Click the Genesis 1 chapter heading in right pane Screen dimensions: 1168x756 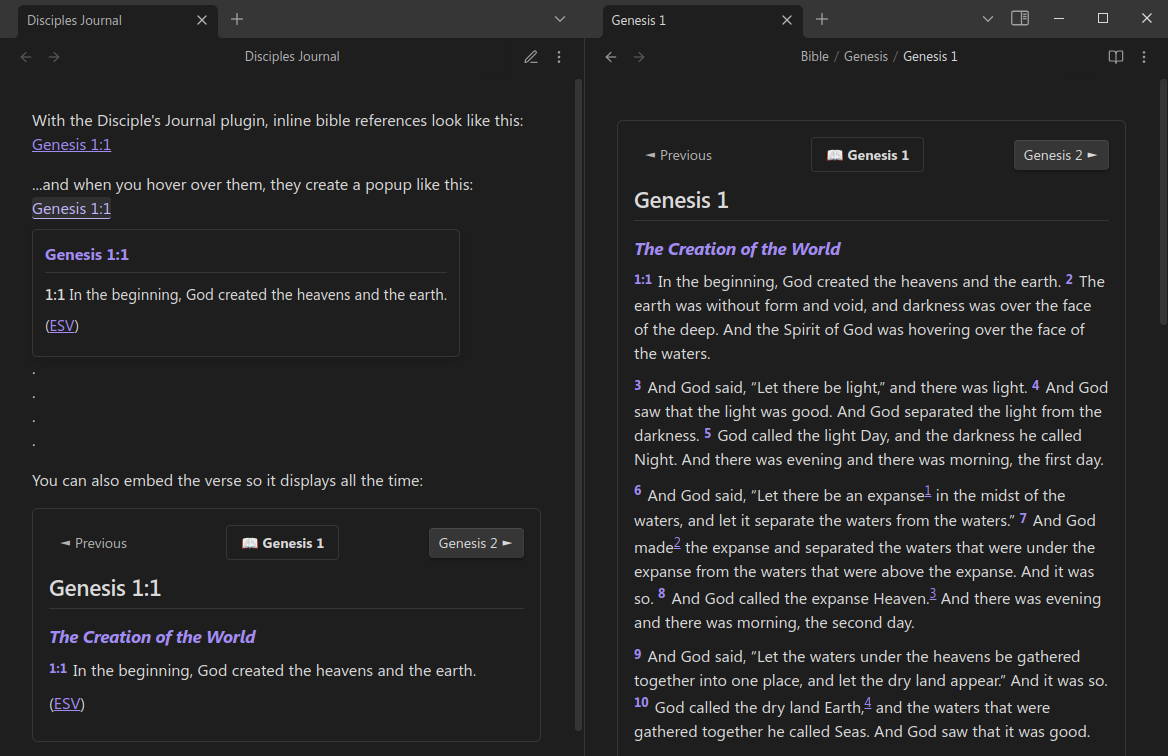coord(681,200)
